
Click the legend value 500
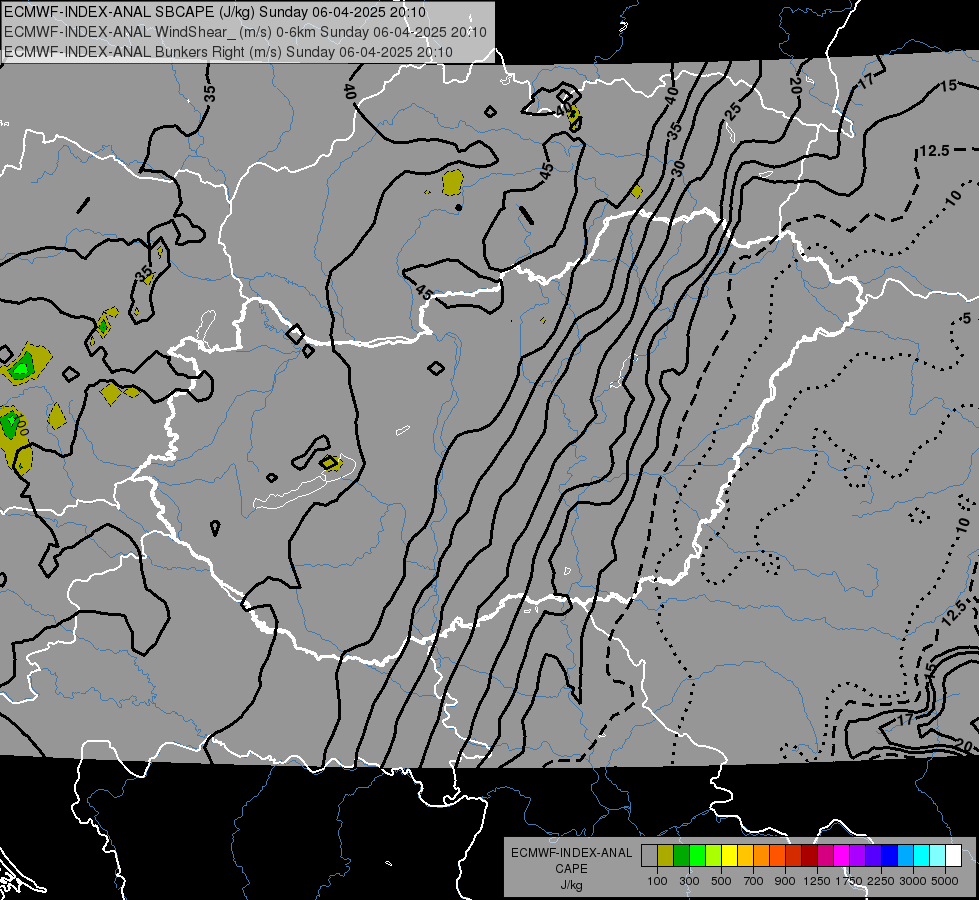coord(721,881)
